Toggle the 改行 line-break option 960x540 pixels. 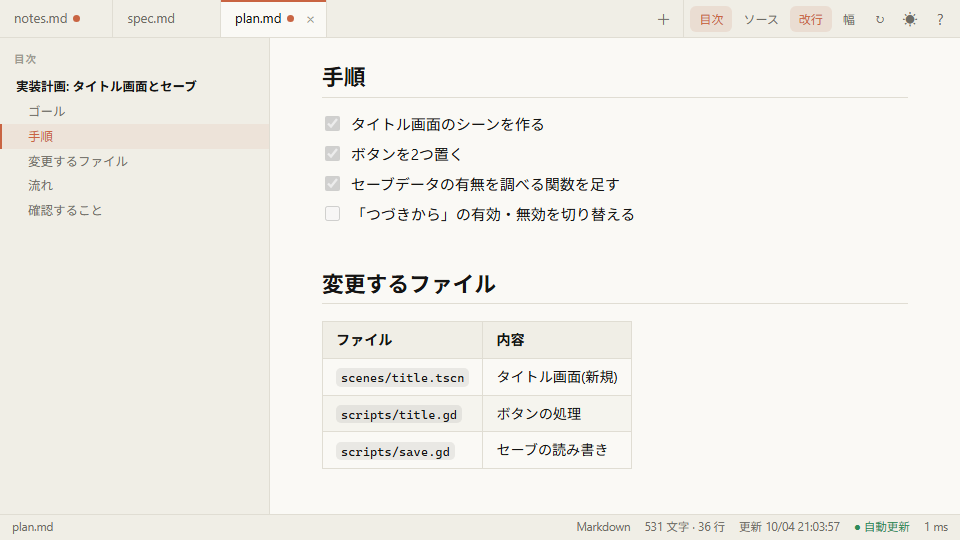pos(811,20)
